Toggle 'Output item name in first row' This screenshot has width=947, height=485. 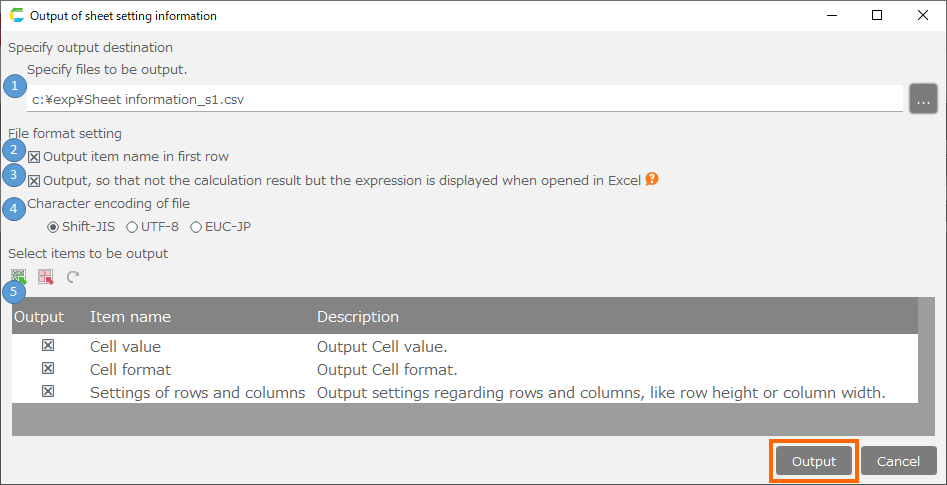(x=35, y=157)
